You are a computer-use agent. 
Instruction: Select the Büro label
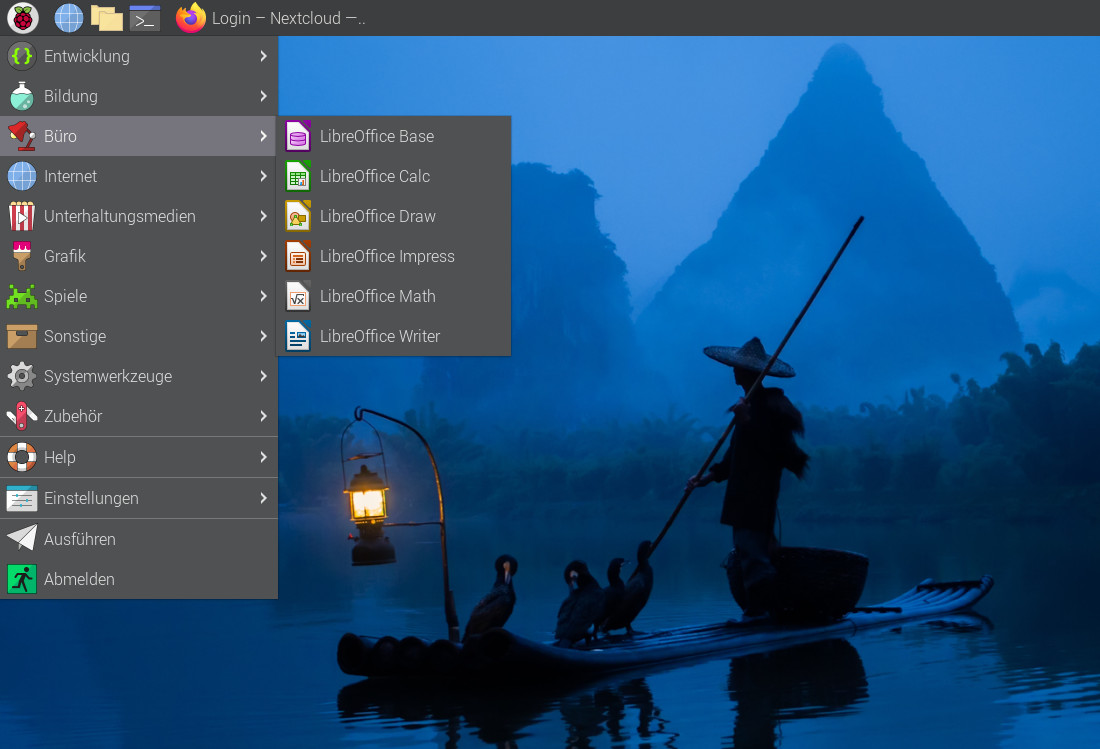[60, 136]
